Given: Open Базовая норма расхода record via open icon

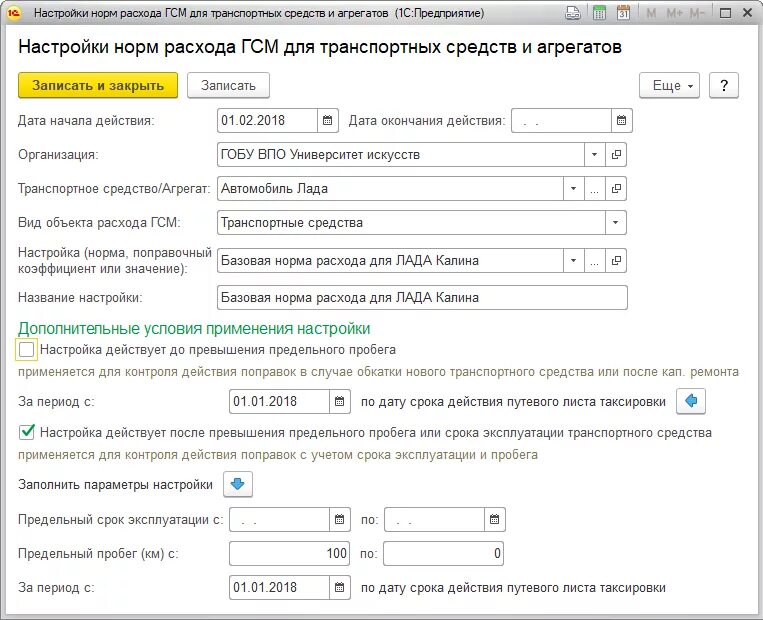Looking at the screenshot, I should [616, 261].
